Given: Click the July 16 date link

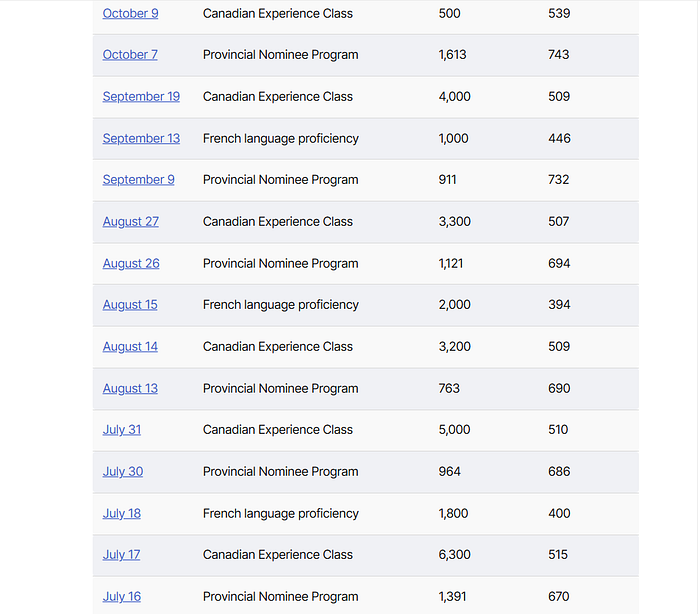Looking at the screenshot, I should click(x=122, y=597).
